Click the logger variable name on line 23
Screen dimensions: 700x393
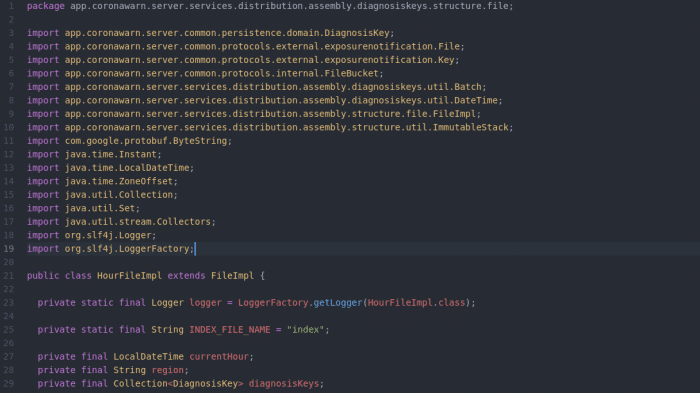click(x=205, y=303)
